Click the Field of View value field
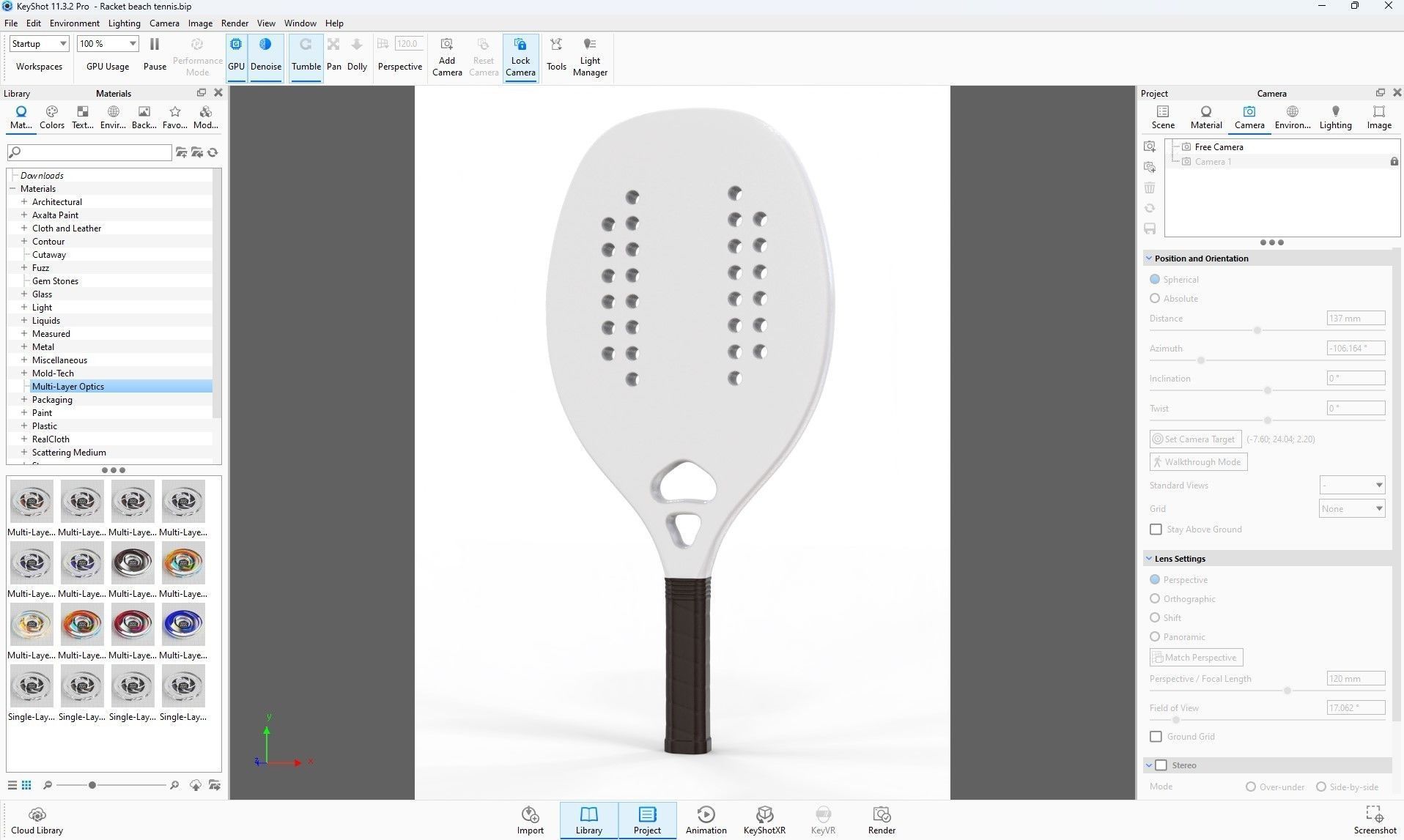Viewport: 1404px width, 840px height. [x=1356, y=707]
